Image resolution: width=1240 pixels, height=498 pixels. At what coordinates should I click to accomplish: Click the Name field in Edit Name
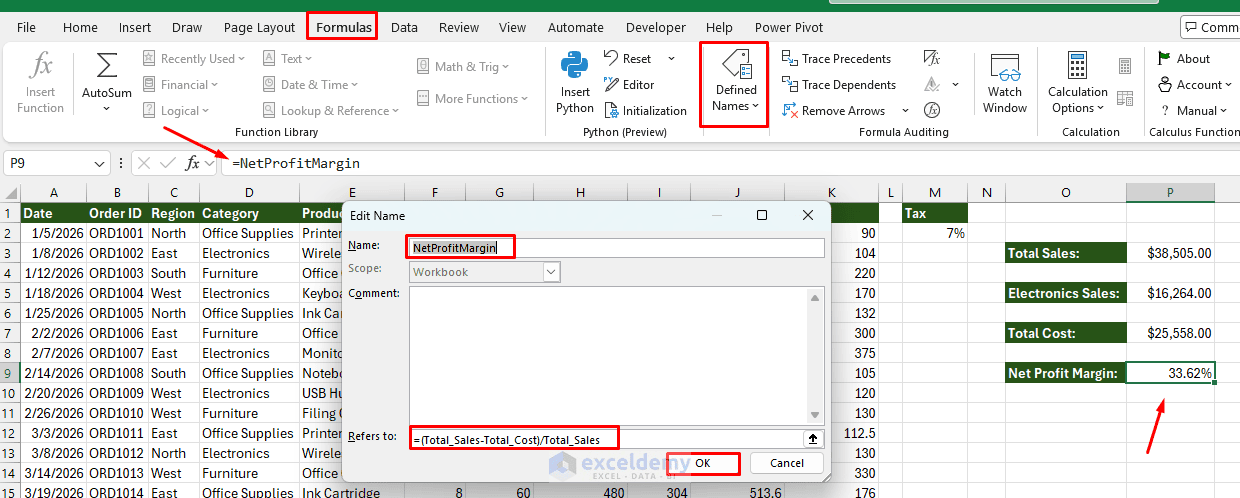616,247
